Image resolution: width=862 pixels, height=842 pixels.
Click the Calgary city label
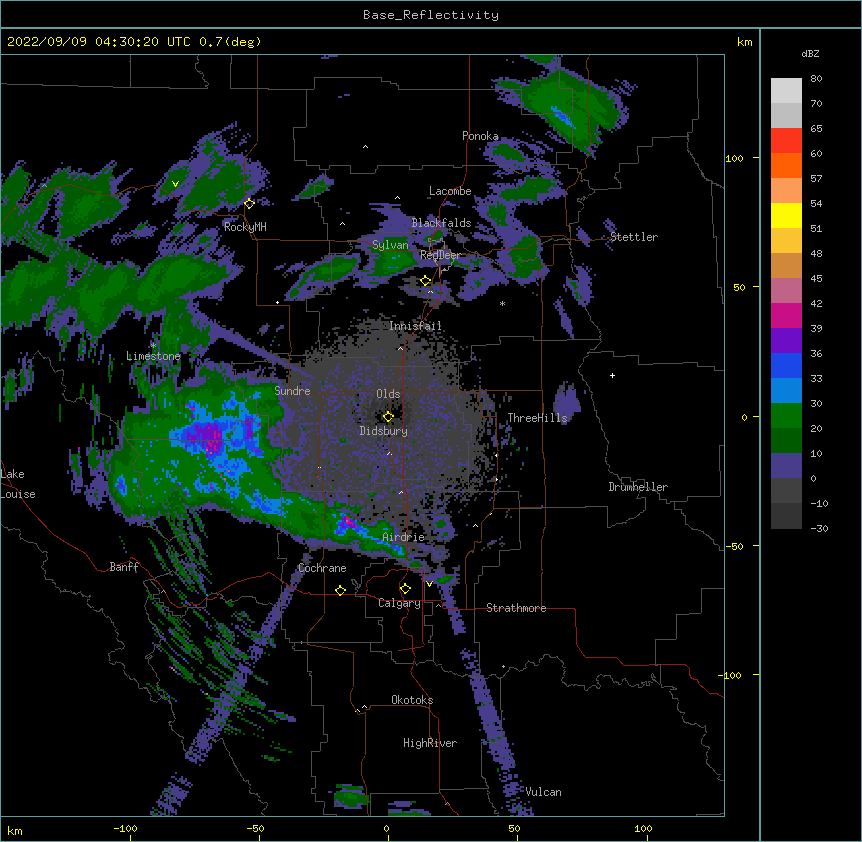399,603
